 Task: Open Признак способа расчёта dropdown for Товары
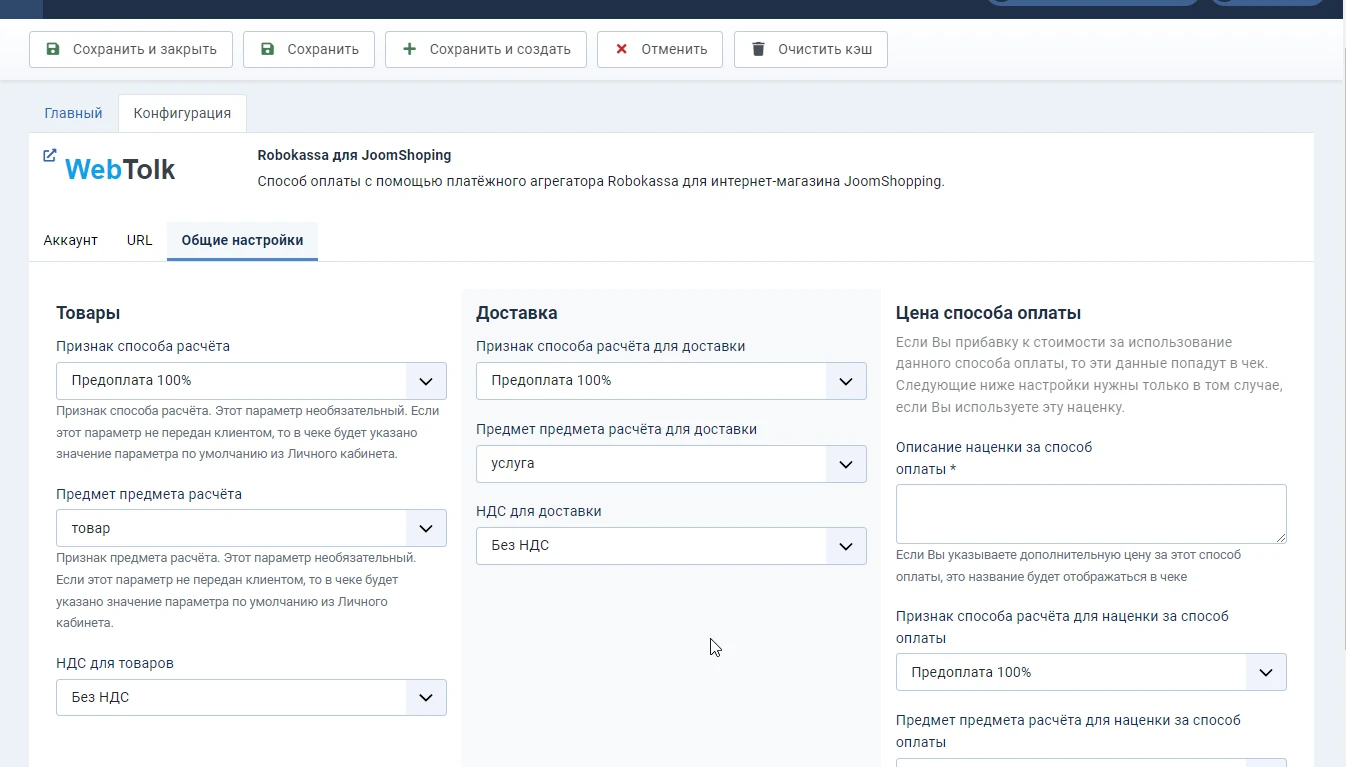click(251, 381)
